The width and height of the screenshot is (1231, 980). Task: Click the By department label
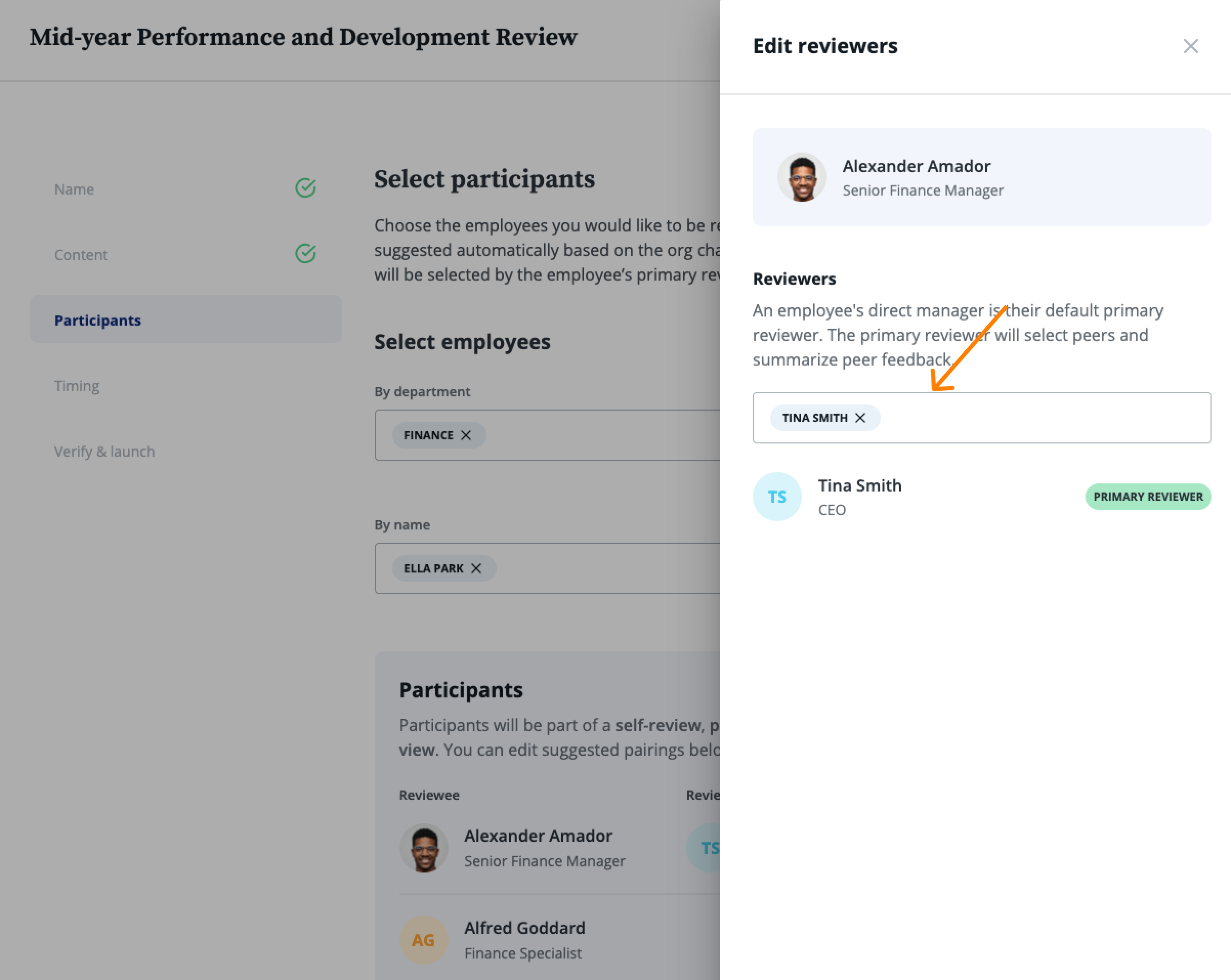[422, 392]
